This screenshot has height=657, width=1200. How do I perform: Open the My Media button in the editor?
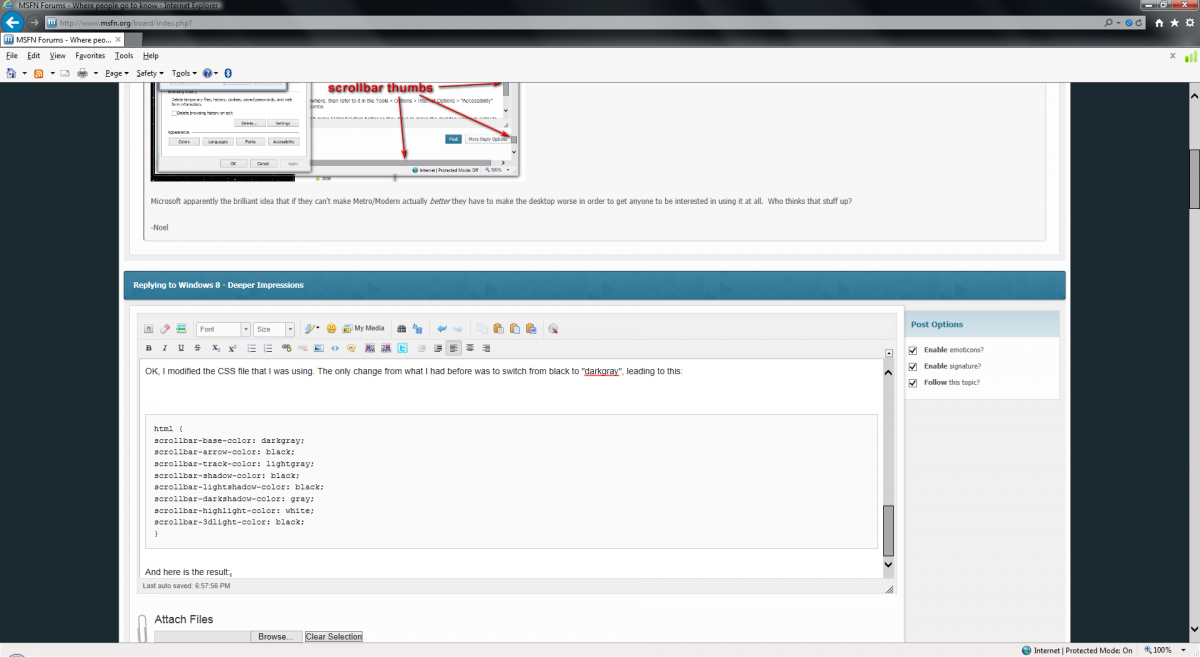click(x=363, y=328)
